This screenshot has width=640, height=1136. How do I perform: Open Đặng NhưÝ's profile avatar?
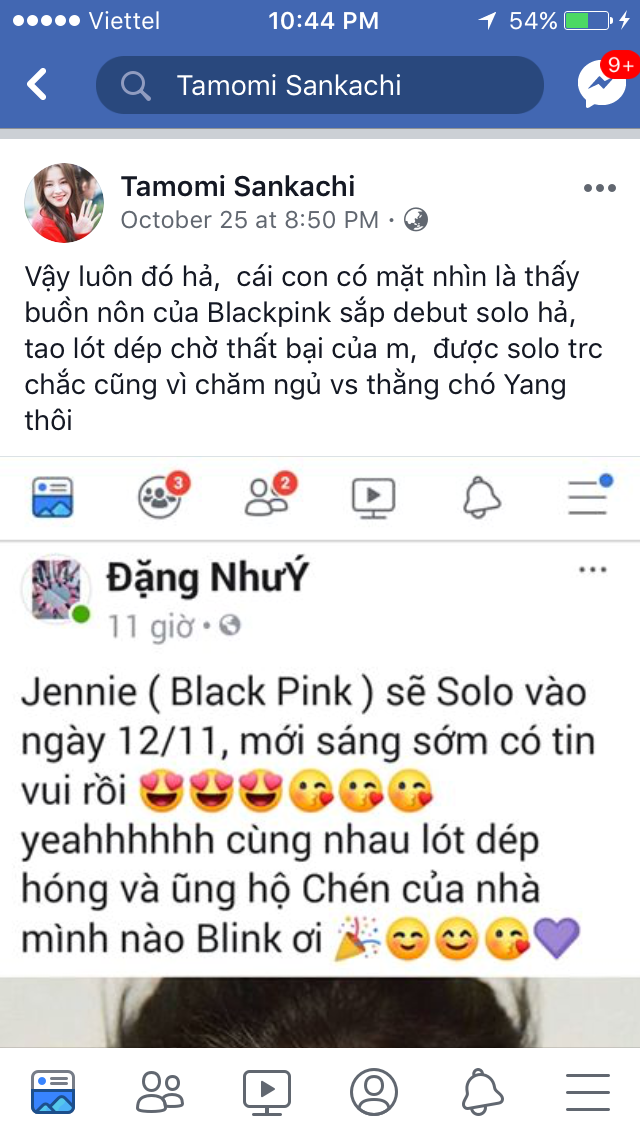57,589
